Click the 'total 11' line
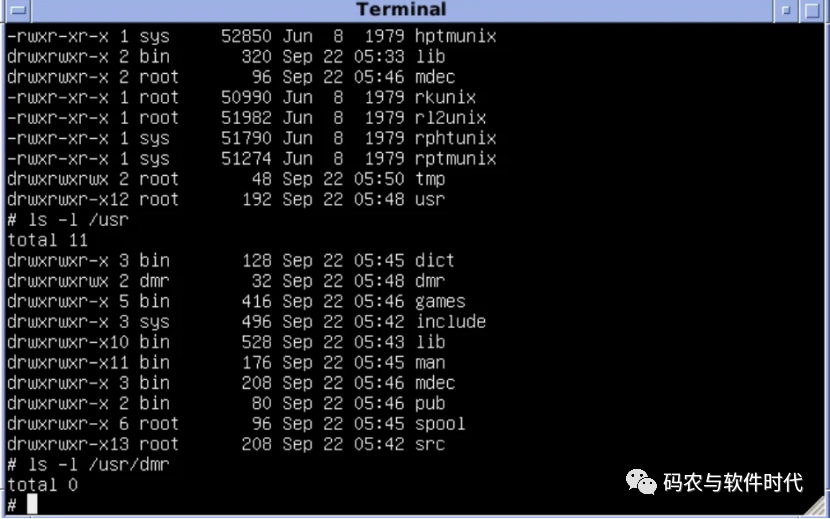830x519 pixels. pyautogui.click(x=47, y=240)
